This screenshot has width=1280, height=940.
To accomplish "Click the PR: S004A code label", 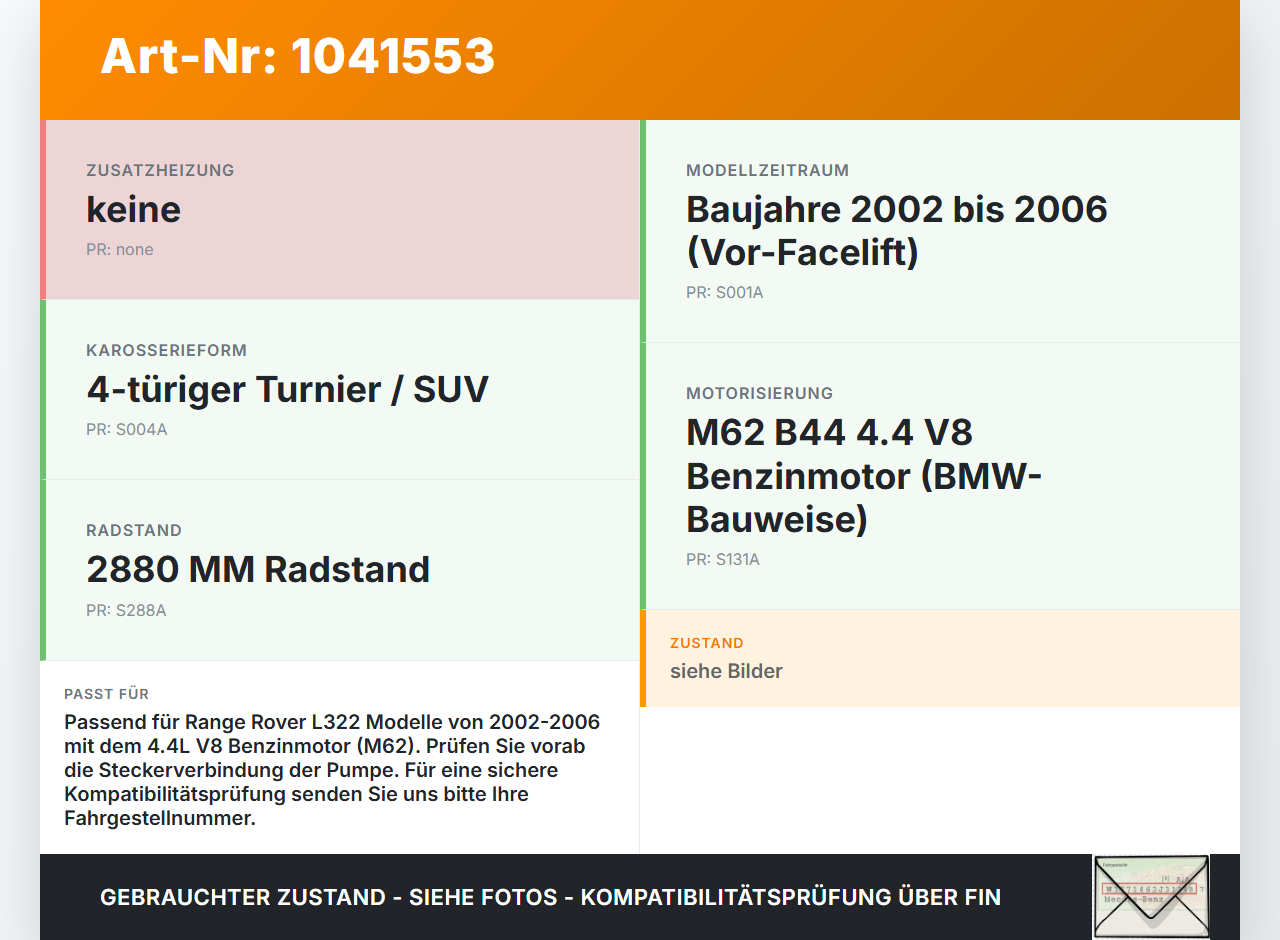I will [127, 430].
